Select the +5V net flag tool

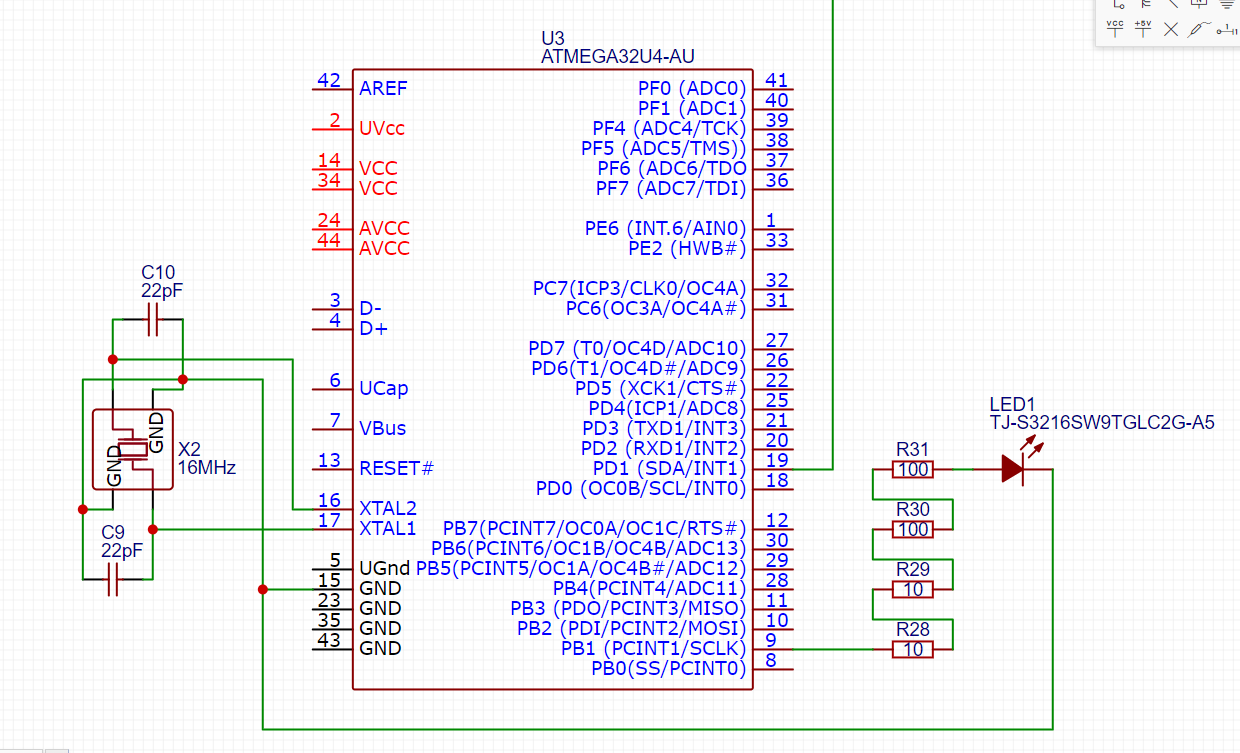[1143, 28]
